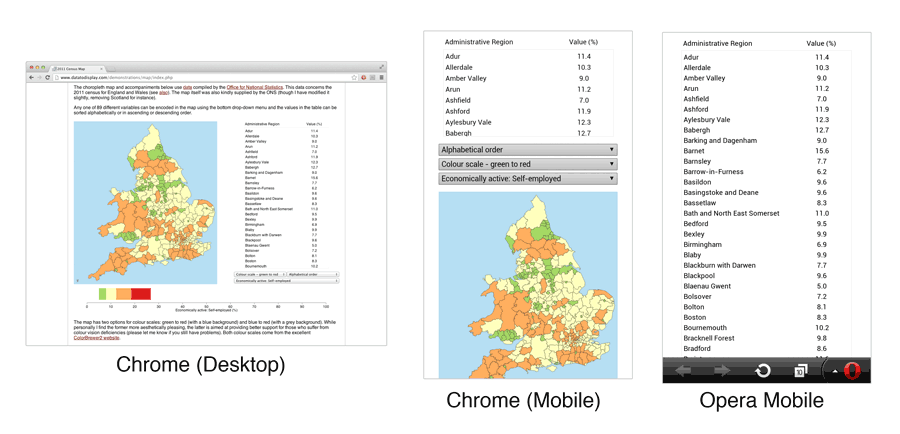
Task: Click orange legend swatch in Chrome desktop
Action: (x=123, y=294)
